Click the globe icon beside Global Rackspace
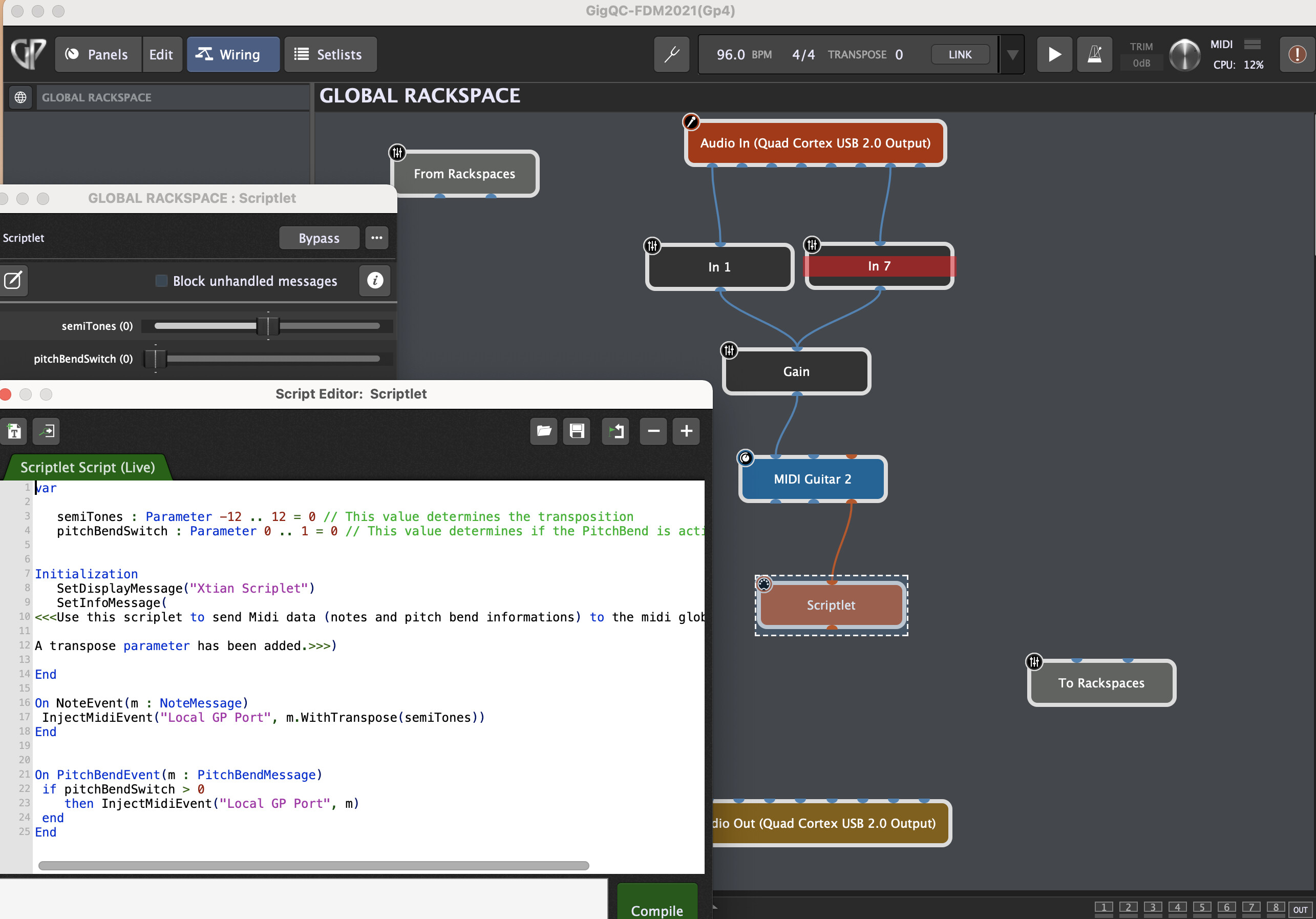1316x919 pixels. 20,97
